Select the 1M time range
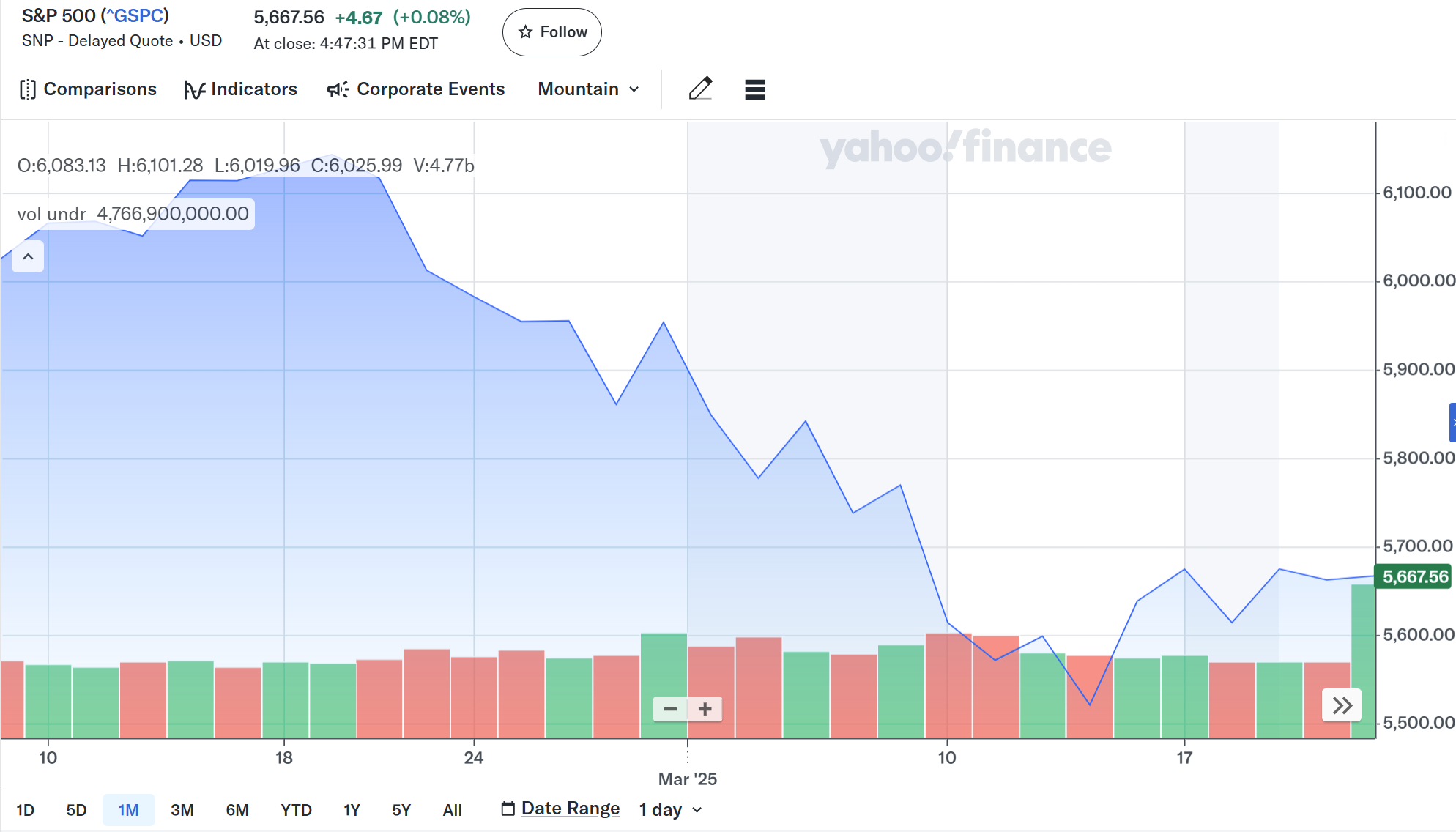 pos(129,810)
